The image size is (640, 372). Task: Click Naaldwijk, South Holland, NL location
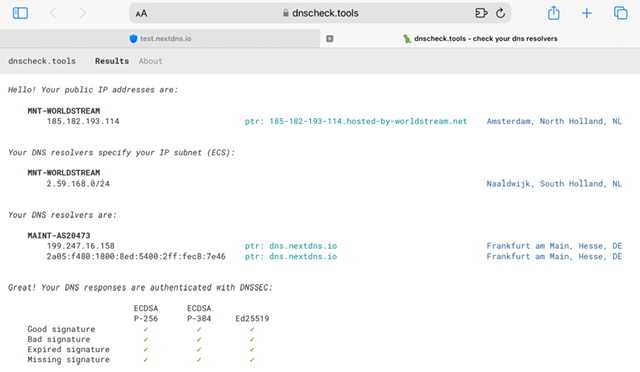[x=554, y=184]
